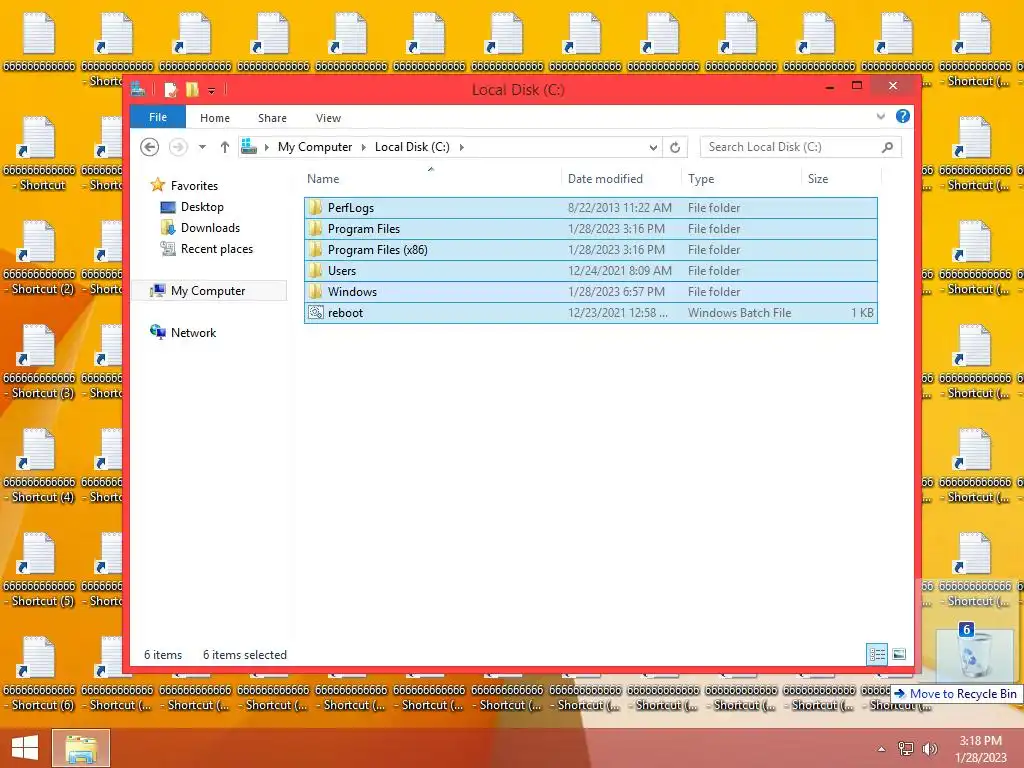Image resolution: width=1024 pixels, height=768 pixels.
Task: Expand the root breadcrumb arrow before My Computer
Action: coord(266,148)
